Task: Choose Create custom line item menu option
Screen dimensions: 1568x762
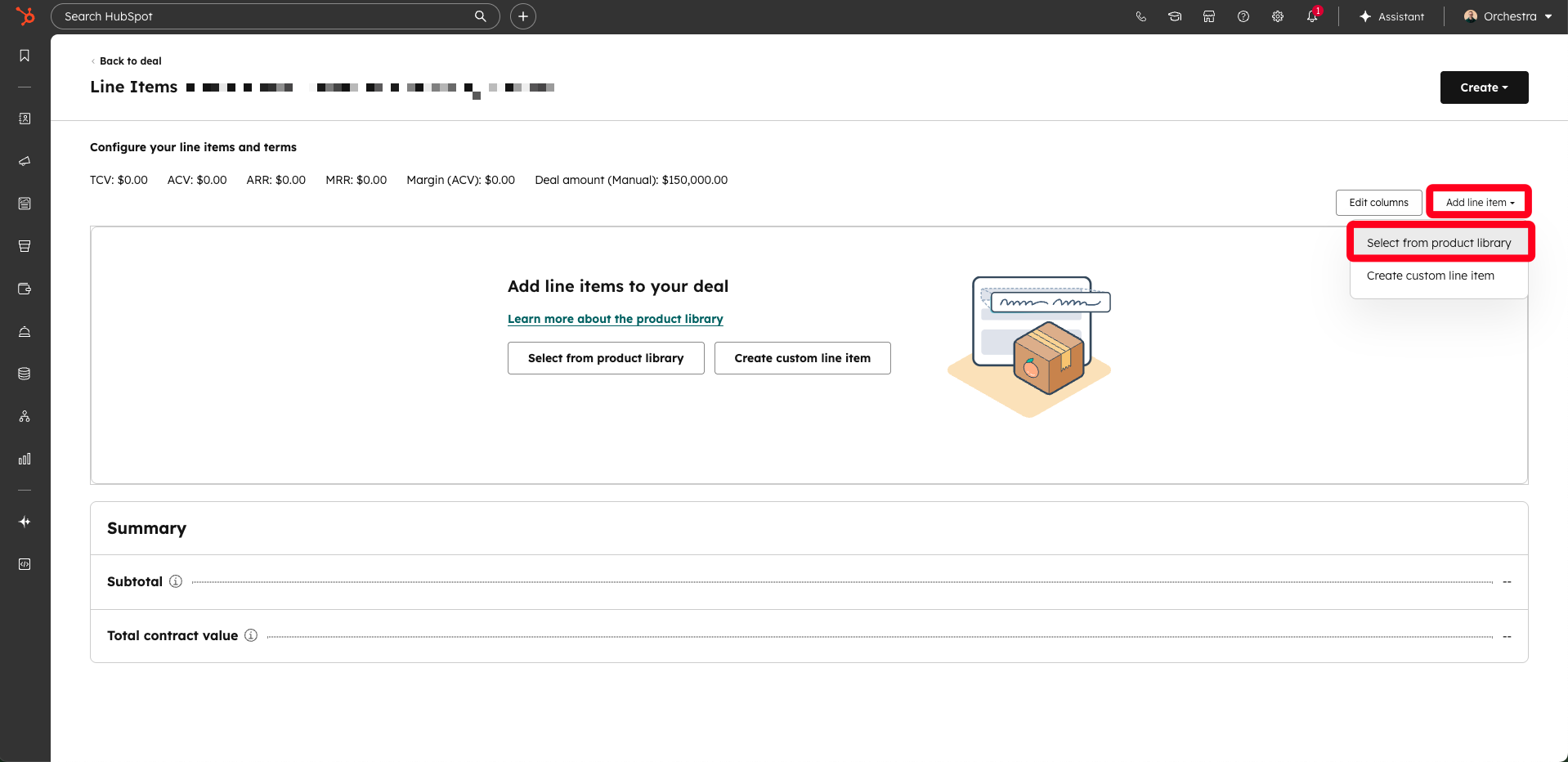Action: 1430,276
